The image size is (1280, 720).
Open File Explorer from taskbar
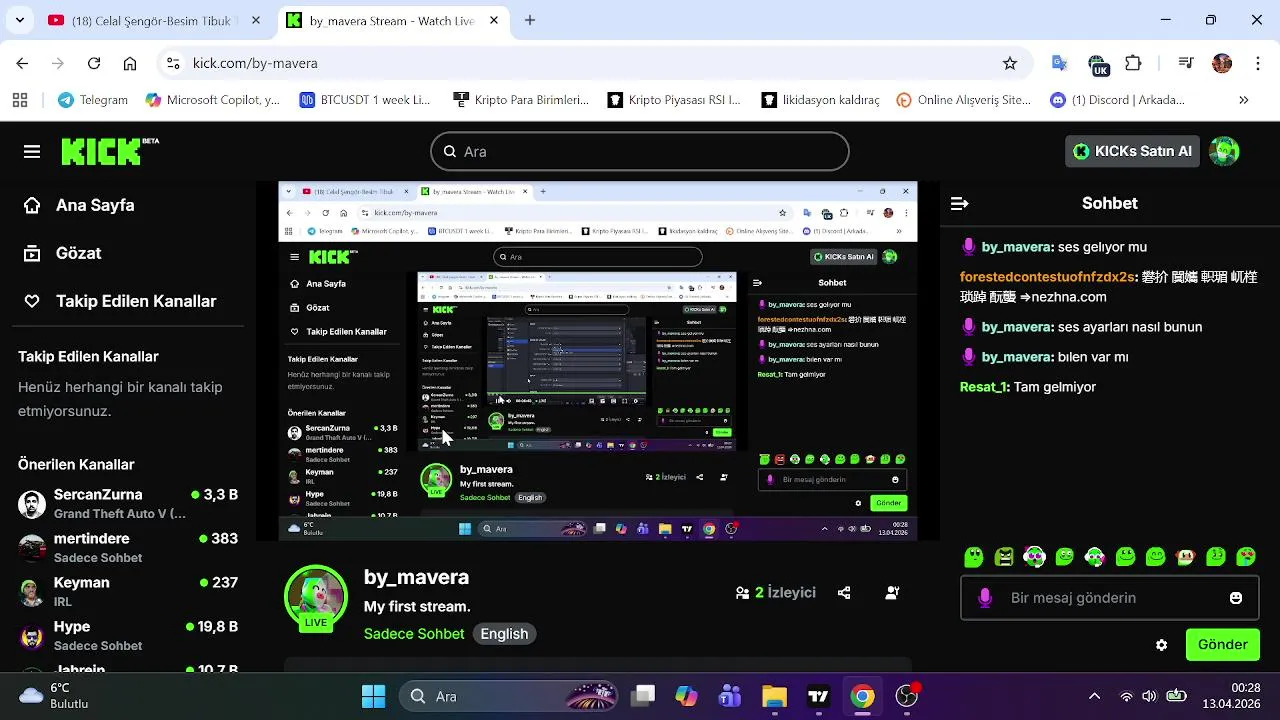tap(775, 696)
